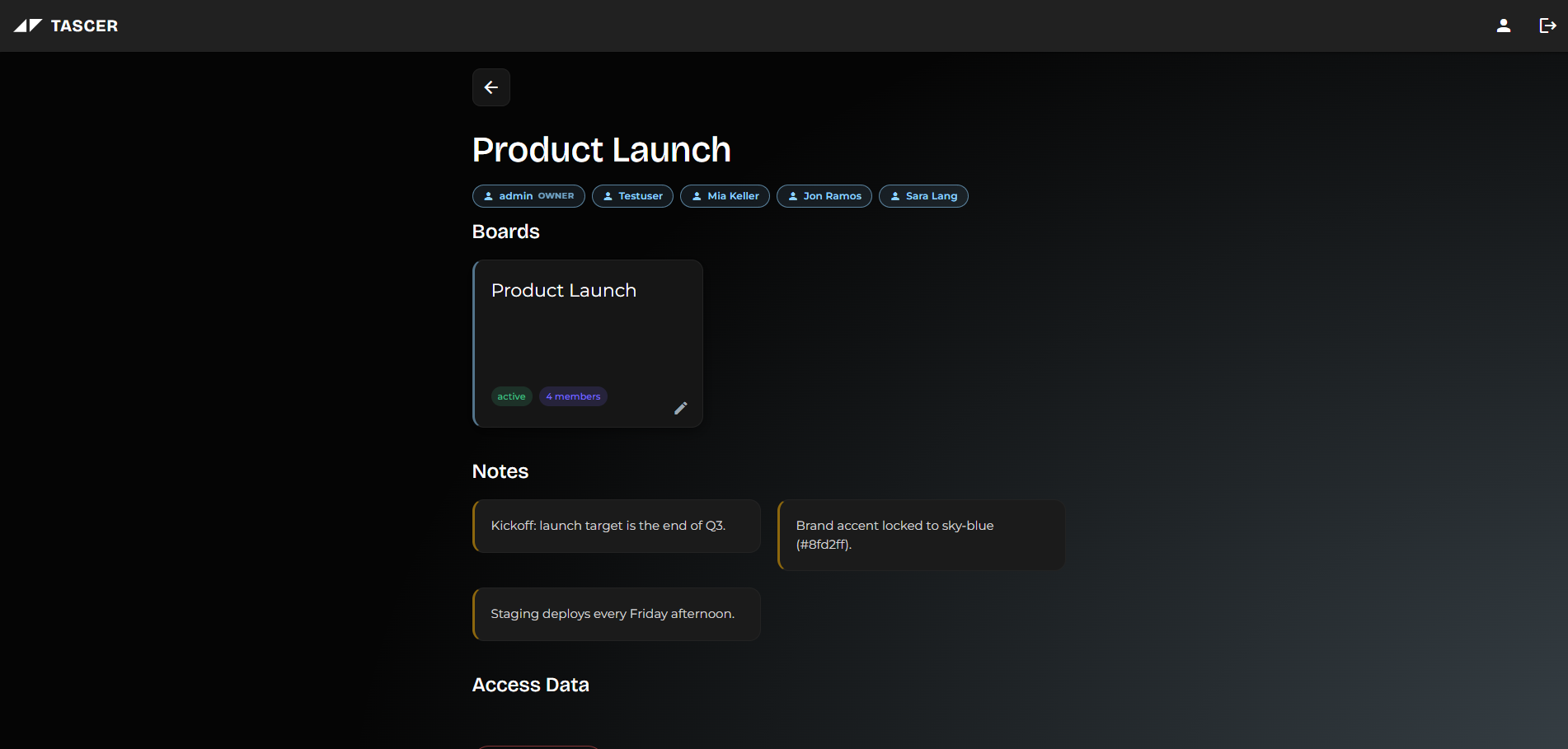This screenshot has width=1568, height=749.
Task: Select the admin OWNER member chip
Action: point(528,196)
